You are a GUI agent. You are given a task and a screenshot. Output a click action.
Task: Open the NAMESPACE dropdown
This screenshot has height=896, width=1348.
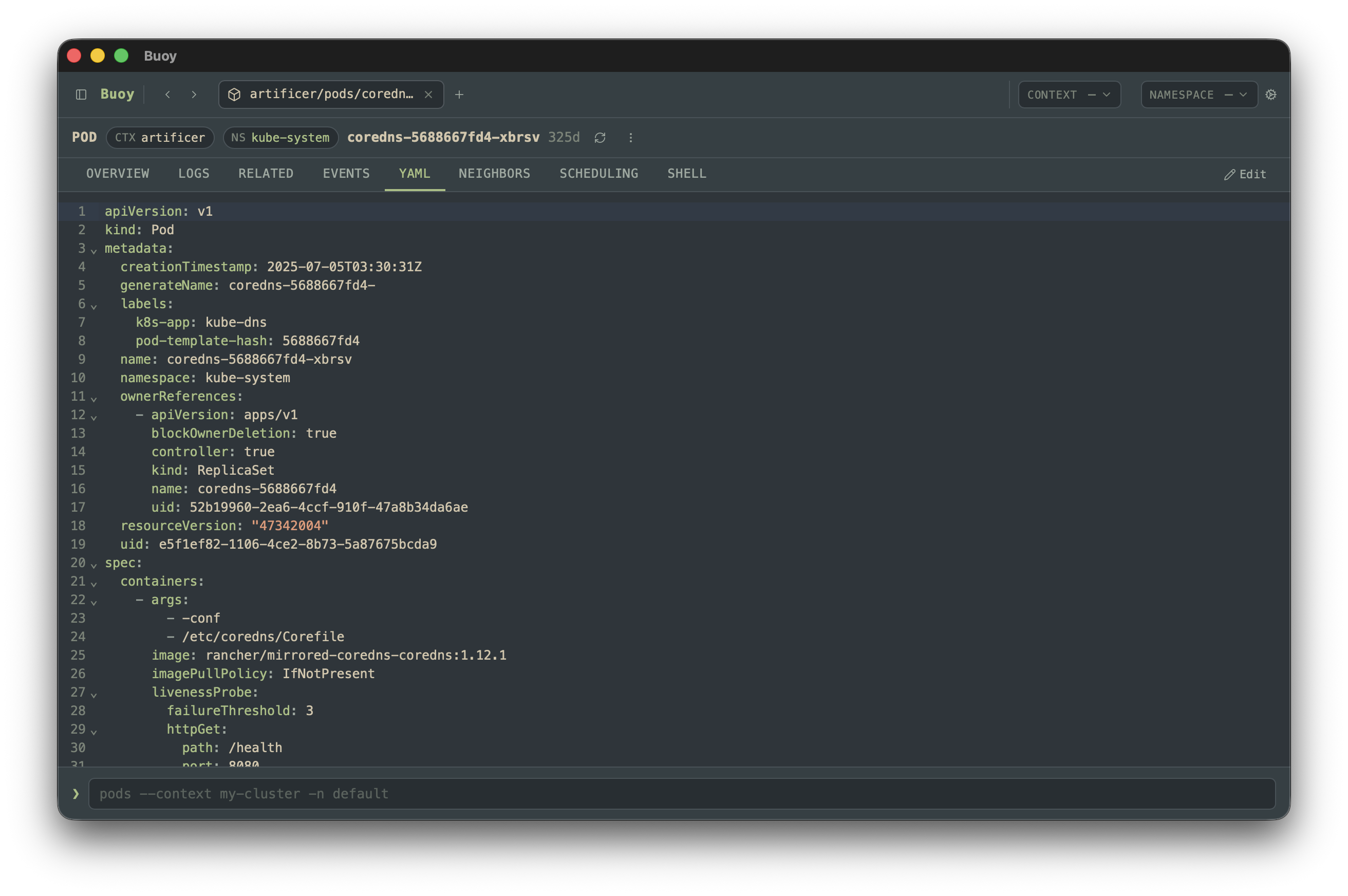tap(1199, 95)
